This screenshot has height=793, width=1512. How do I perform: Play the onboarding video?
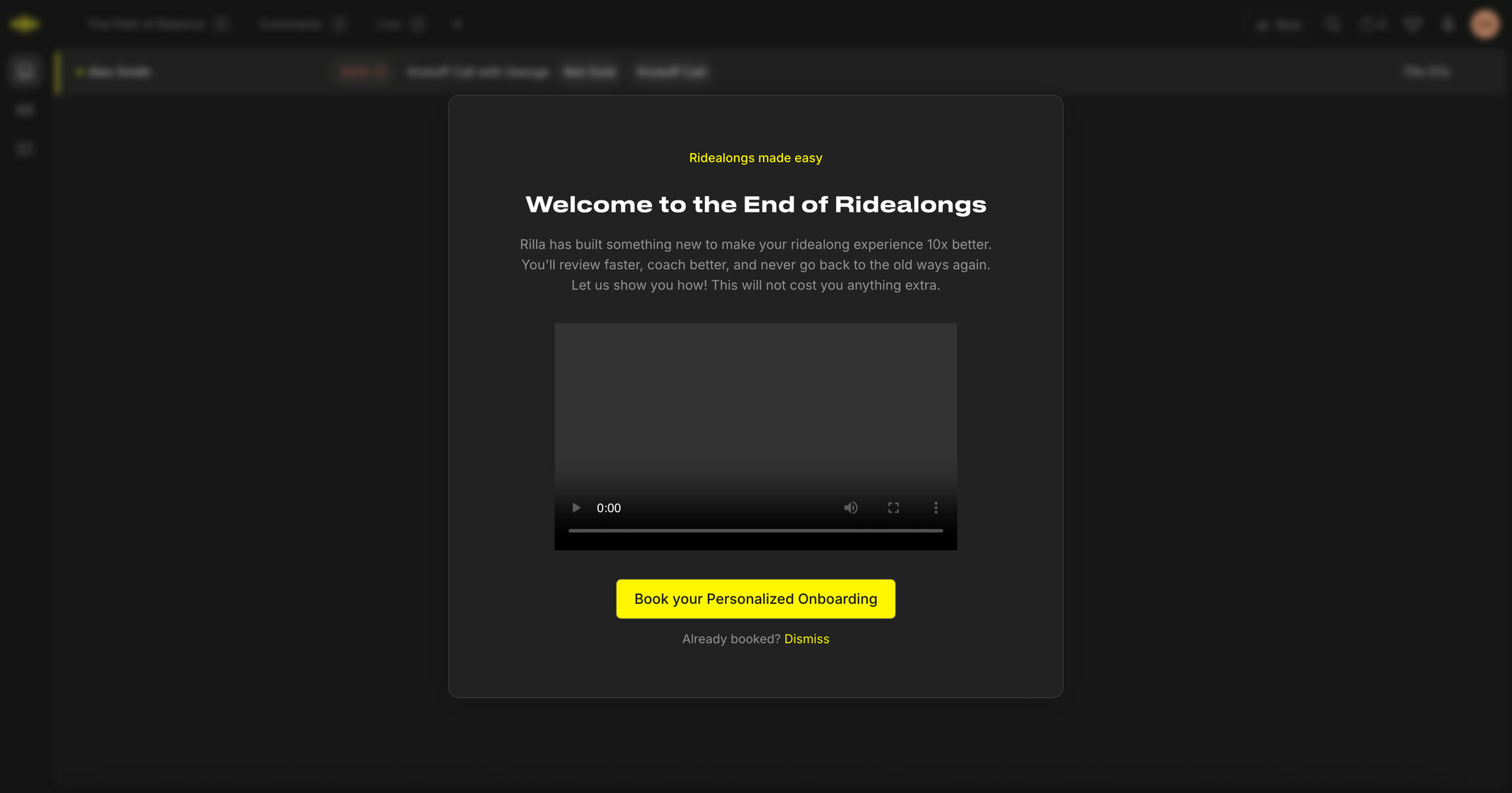pos(576,508)
